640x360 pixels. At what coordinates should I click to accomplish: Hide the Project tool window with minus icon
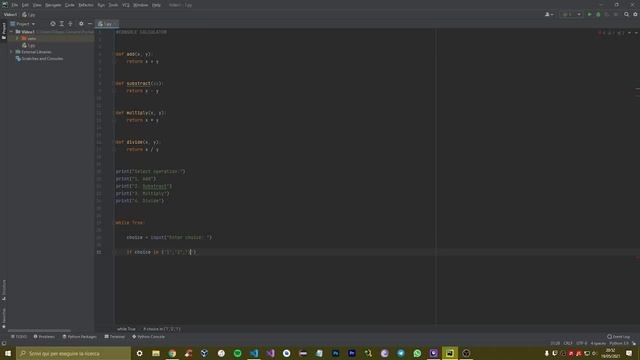tap(90, 24)
